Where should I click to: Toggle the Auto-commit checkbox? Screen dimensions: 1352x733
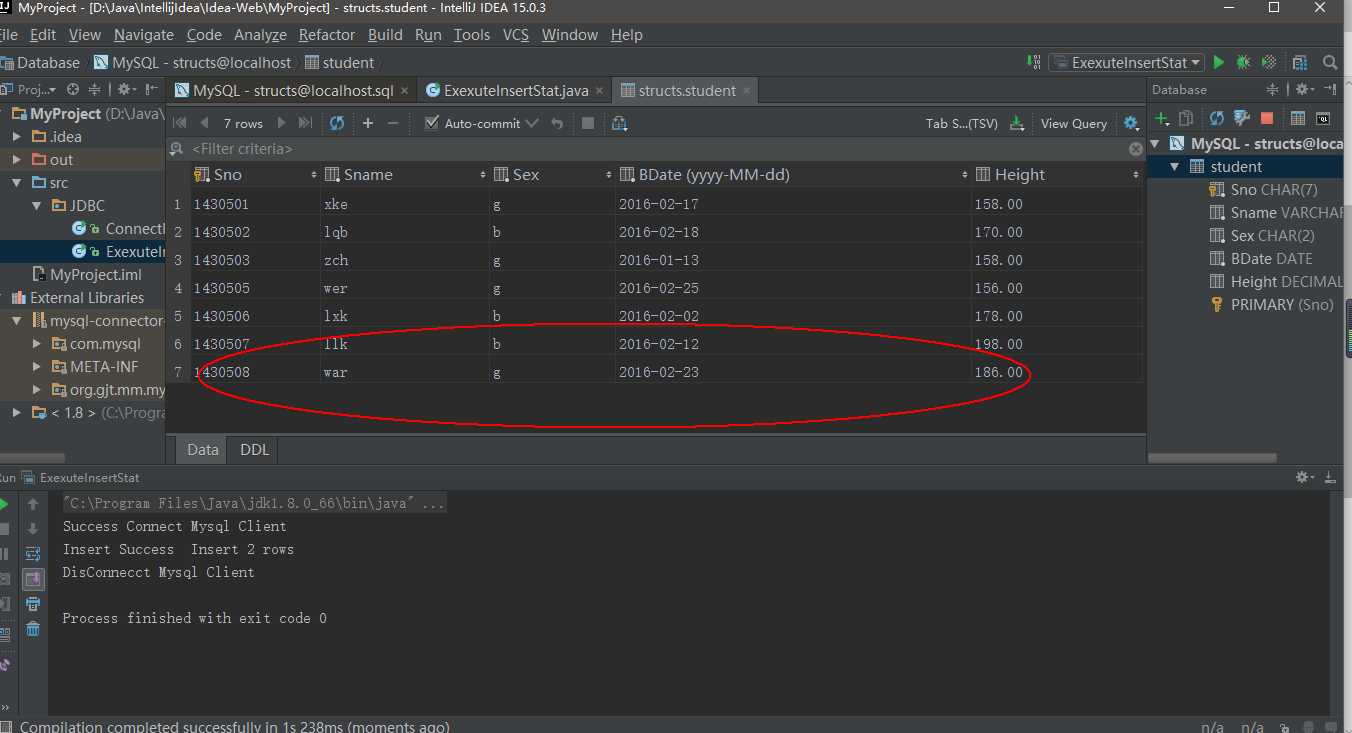(x=432, y=123)
